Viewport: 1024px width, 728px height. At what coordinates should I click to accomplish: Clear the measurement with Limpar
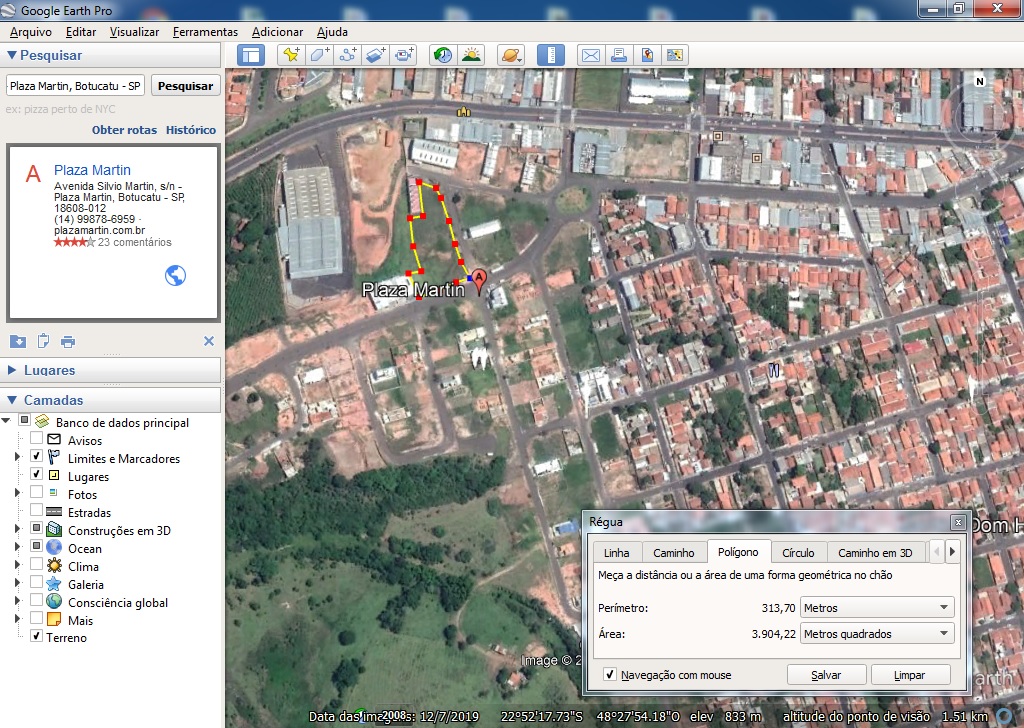tap(910, 675)
